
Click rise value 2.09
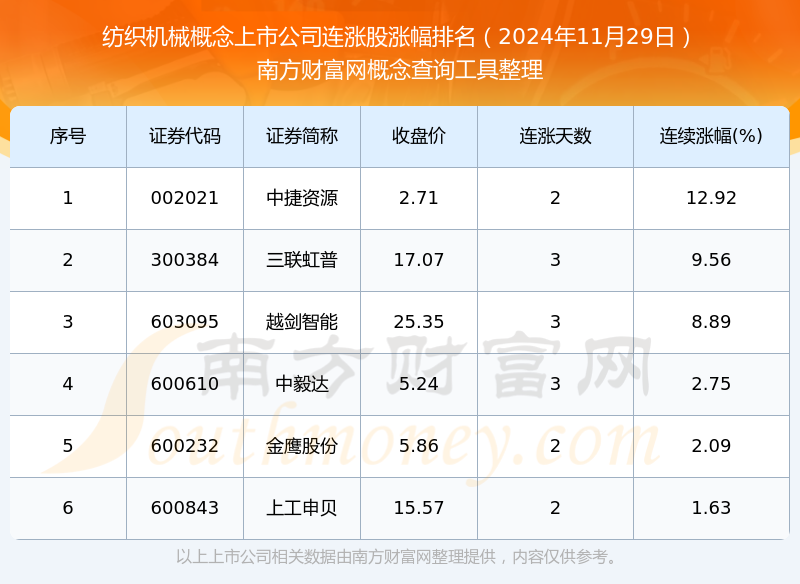[x=711, y=446]
